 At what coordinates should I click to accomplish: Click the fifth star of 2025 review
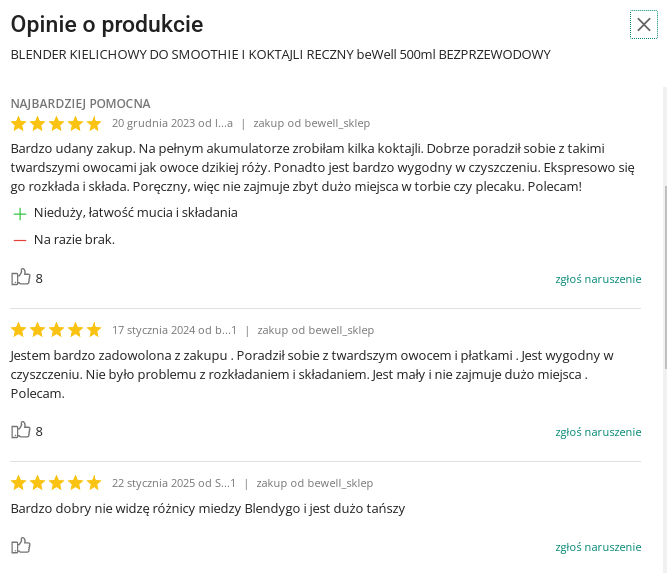(94, 483)
